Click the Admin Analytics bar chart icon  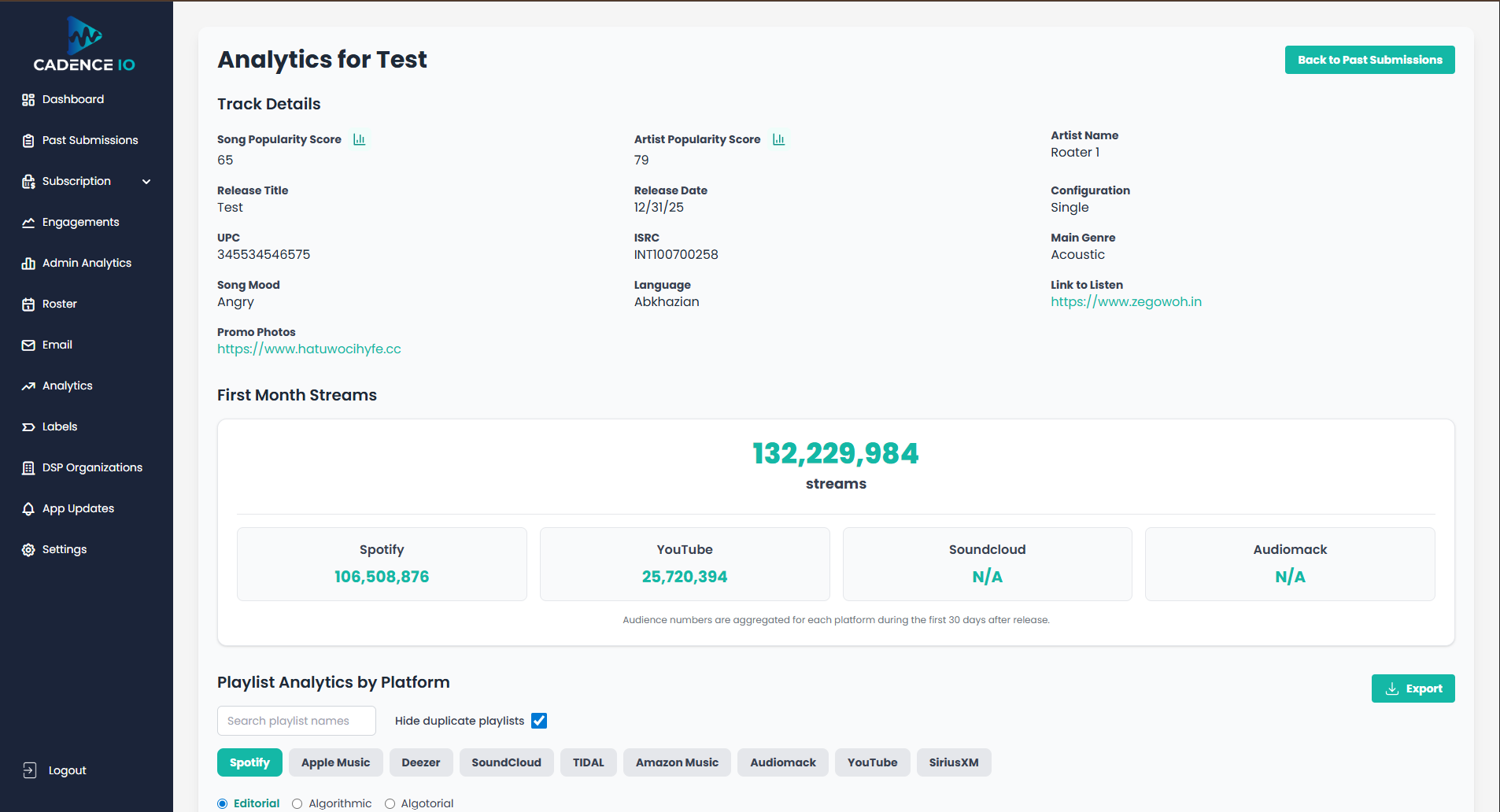coord(28,264)
